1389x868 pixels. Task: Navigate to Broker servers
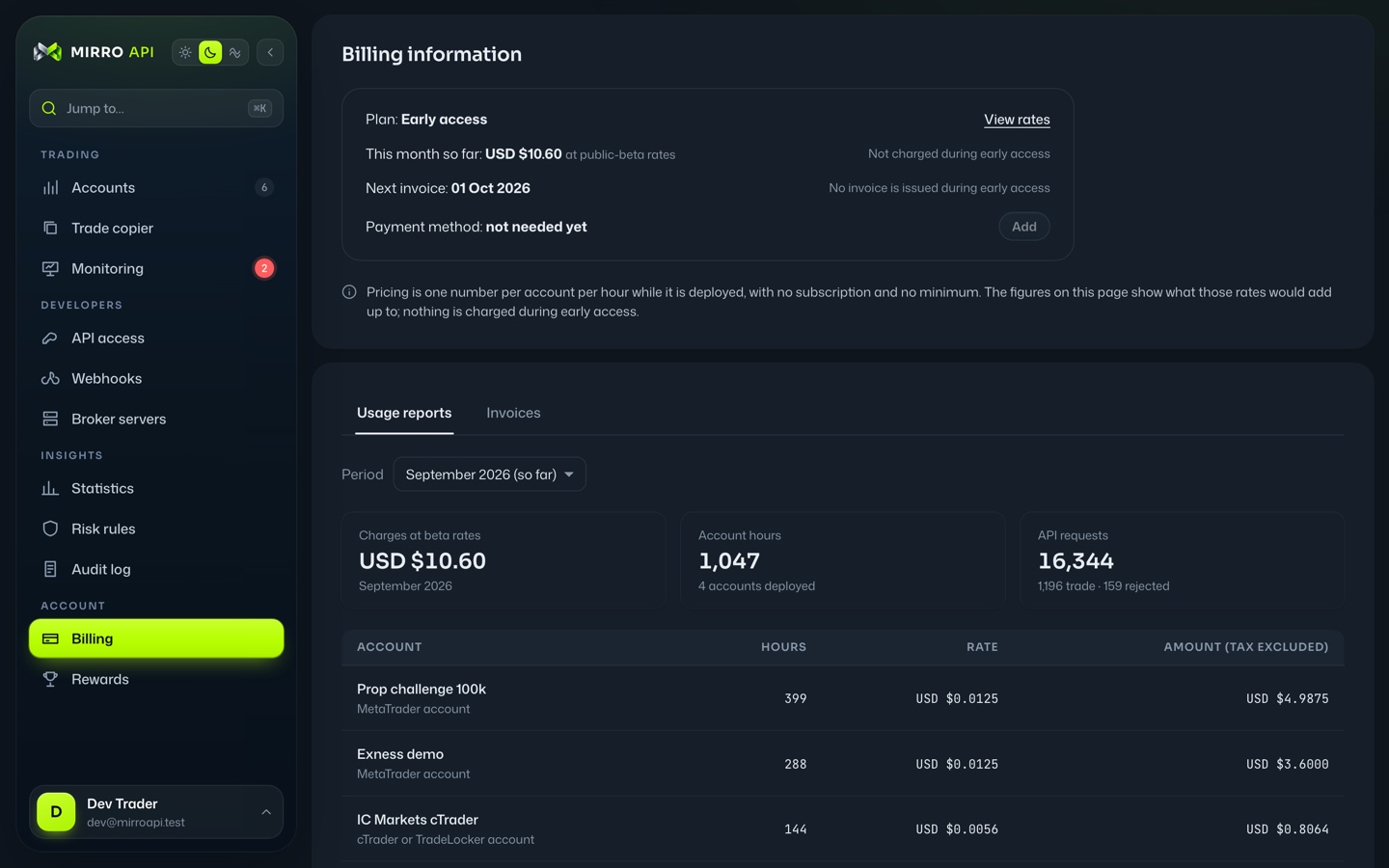(x=156, y=419)
